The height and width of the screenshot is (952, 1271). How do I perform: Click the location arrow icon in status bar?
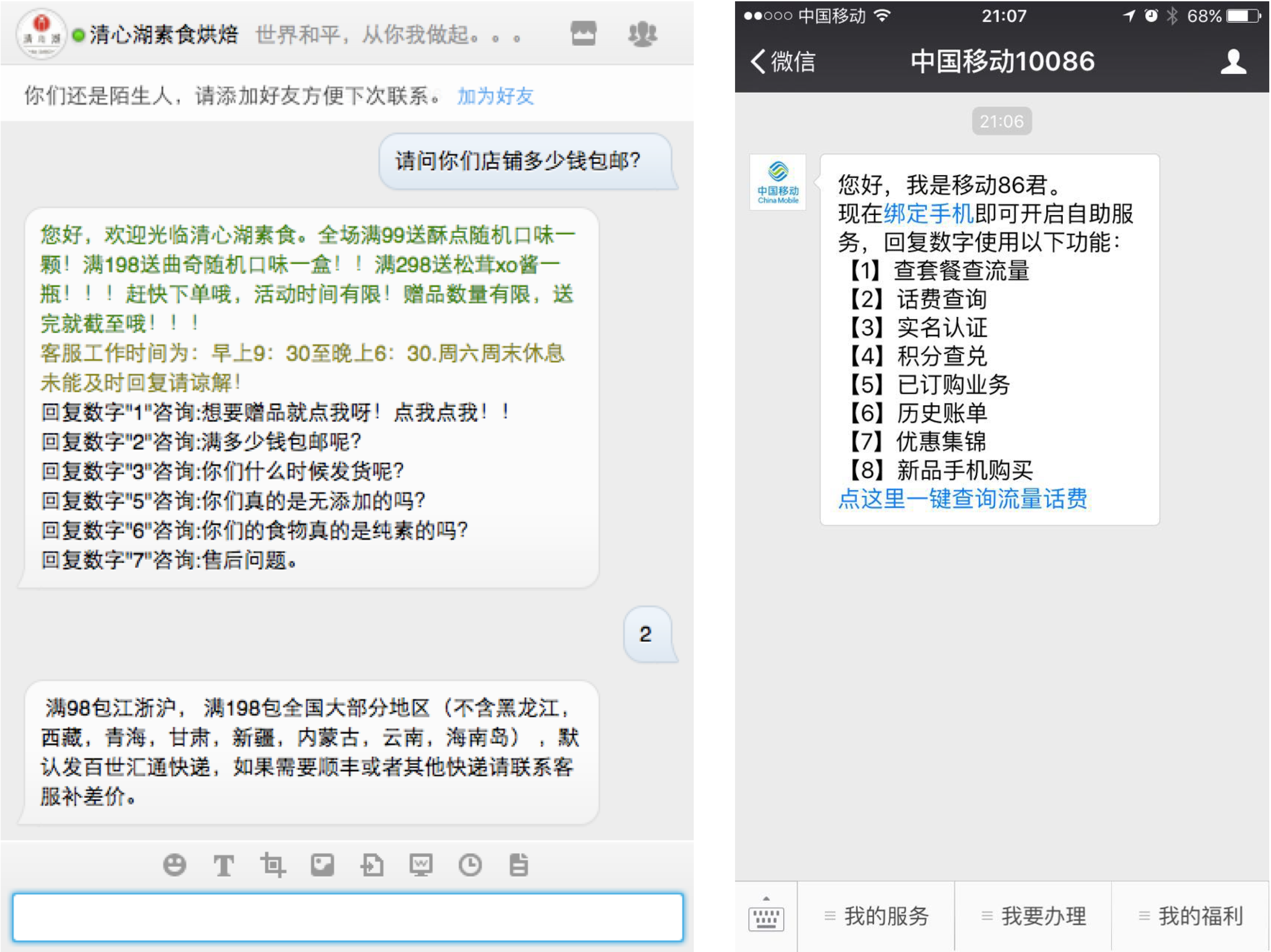pos(1129,16)
